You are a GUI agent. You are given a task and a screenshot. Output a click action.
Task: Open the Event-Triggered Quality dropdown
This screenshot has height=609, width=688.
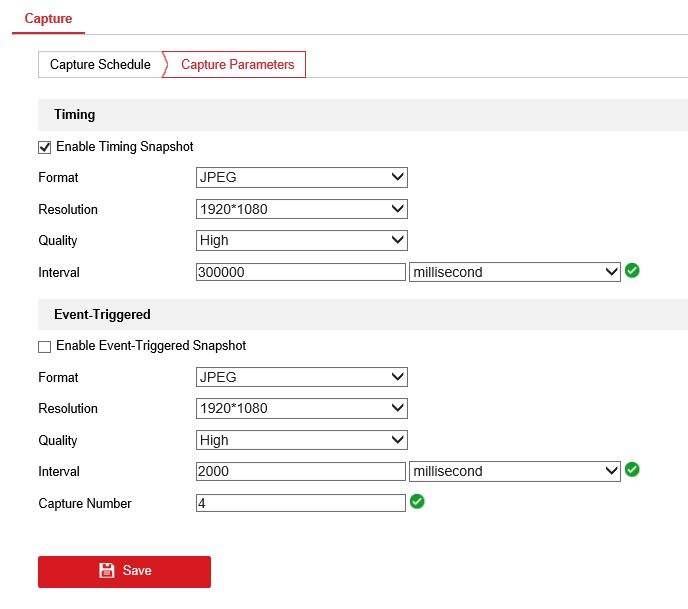tap(301, 440)
